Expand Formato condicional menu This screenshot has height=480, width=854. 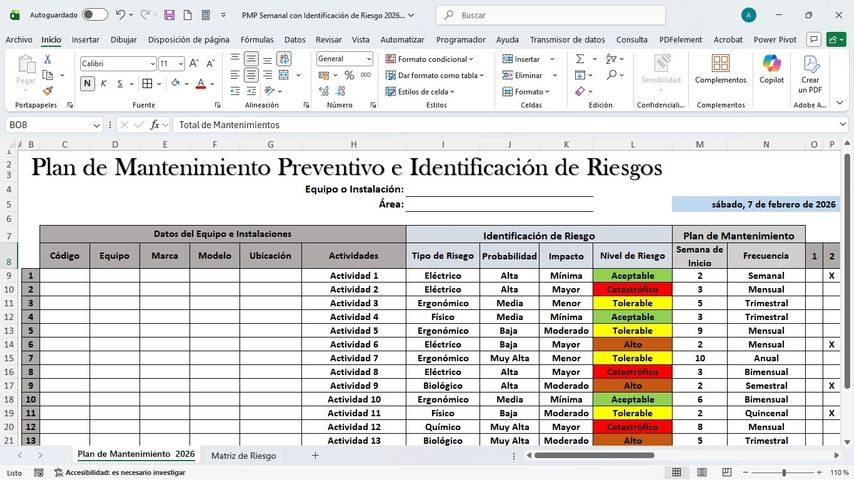point(429,59)
